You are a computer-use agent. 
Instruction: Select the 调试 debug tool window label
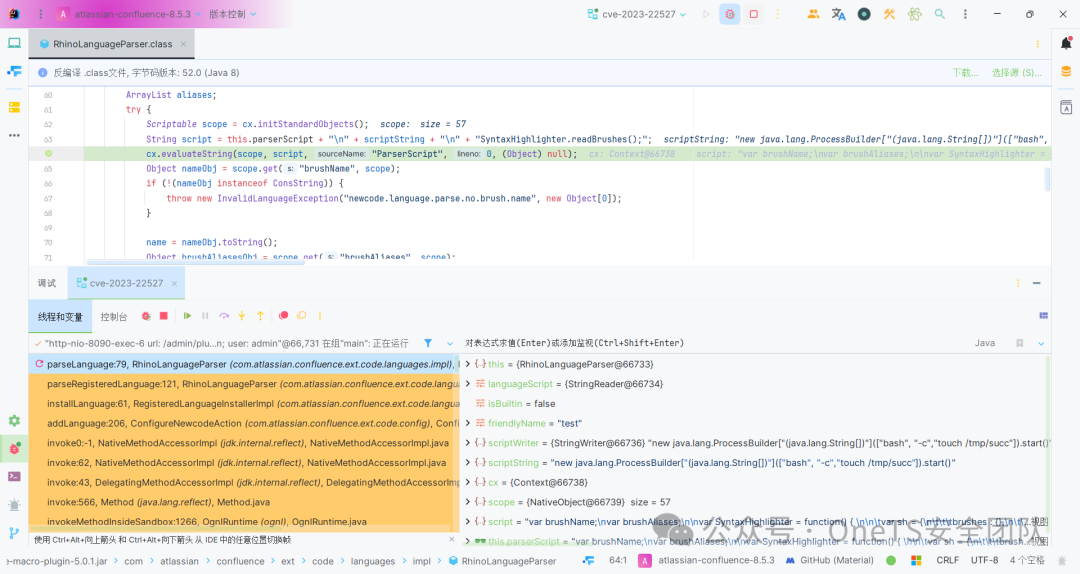47,283
